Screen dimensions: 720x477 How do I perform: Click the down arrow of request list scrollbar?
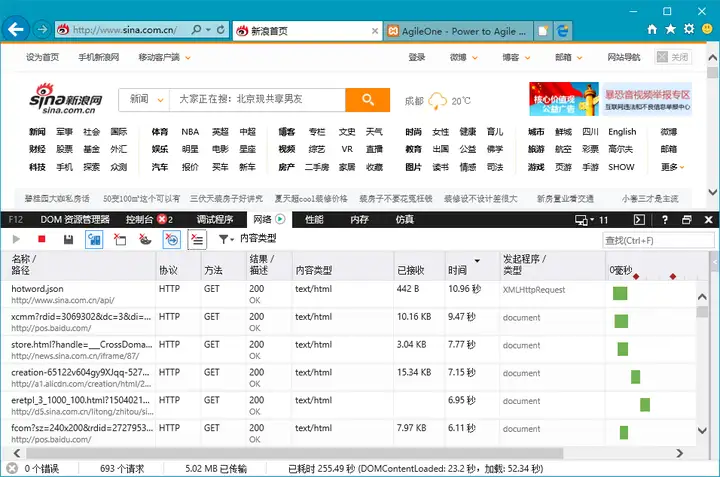pyautogui.click(x=702, y=431)
